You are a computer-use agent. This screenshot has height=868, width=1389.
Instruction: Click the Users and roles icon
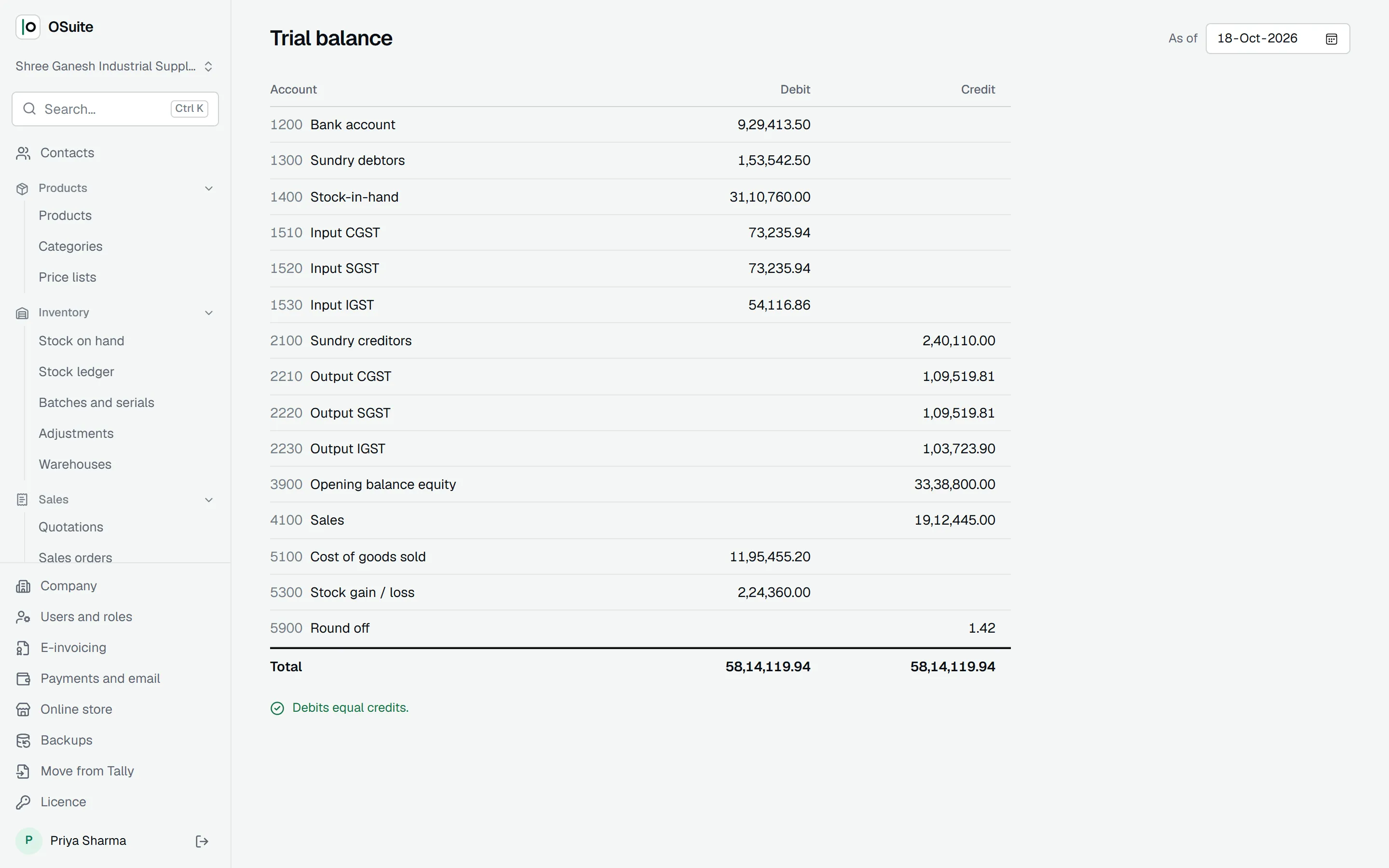(23, 617)
